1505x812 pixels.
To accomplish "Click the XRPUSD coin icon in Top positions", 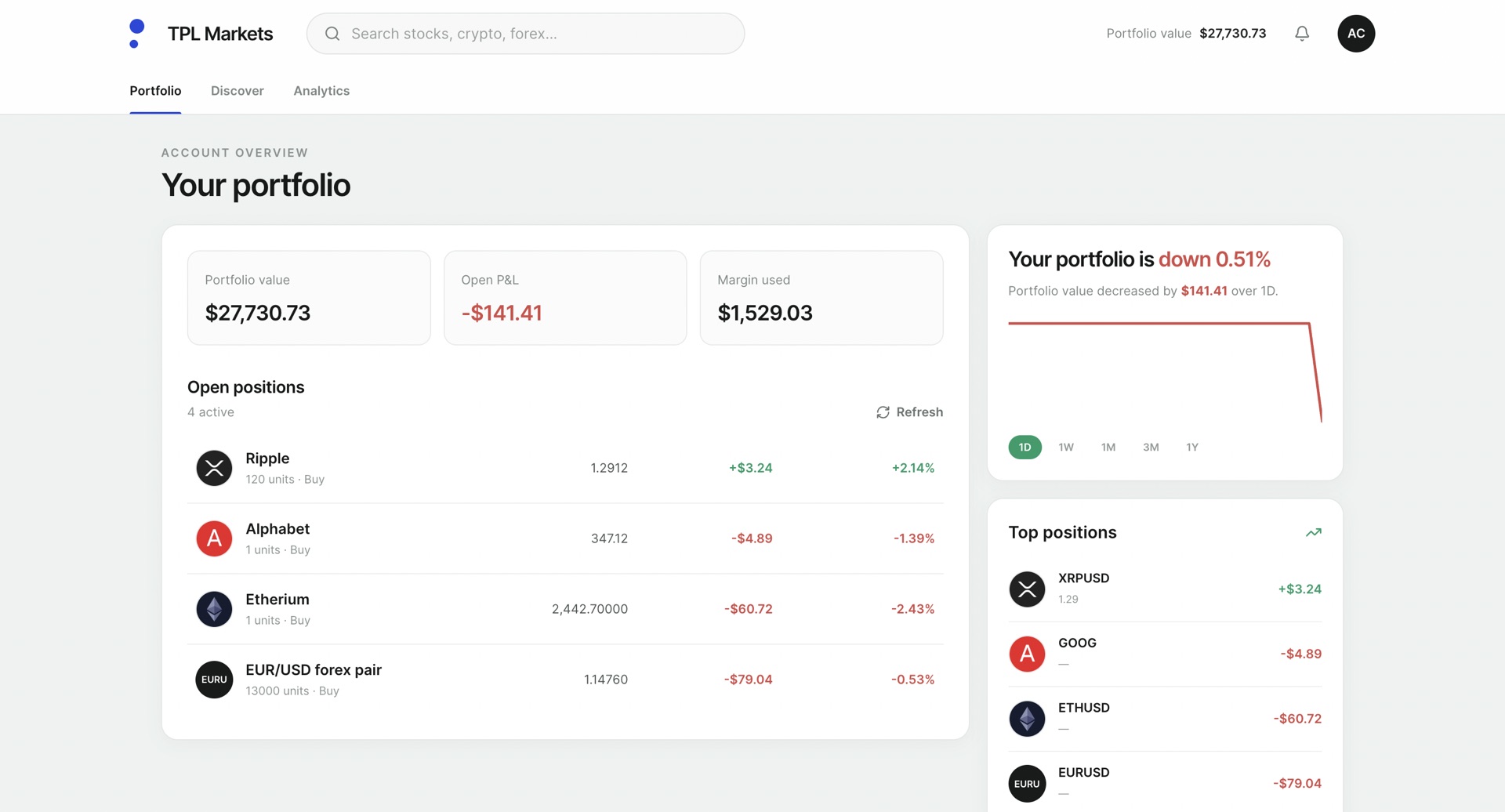I will (1027, 589).
